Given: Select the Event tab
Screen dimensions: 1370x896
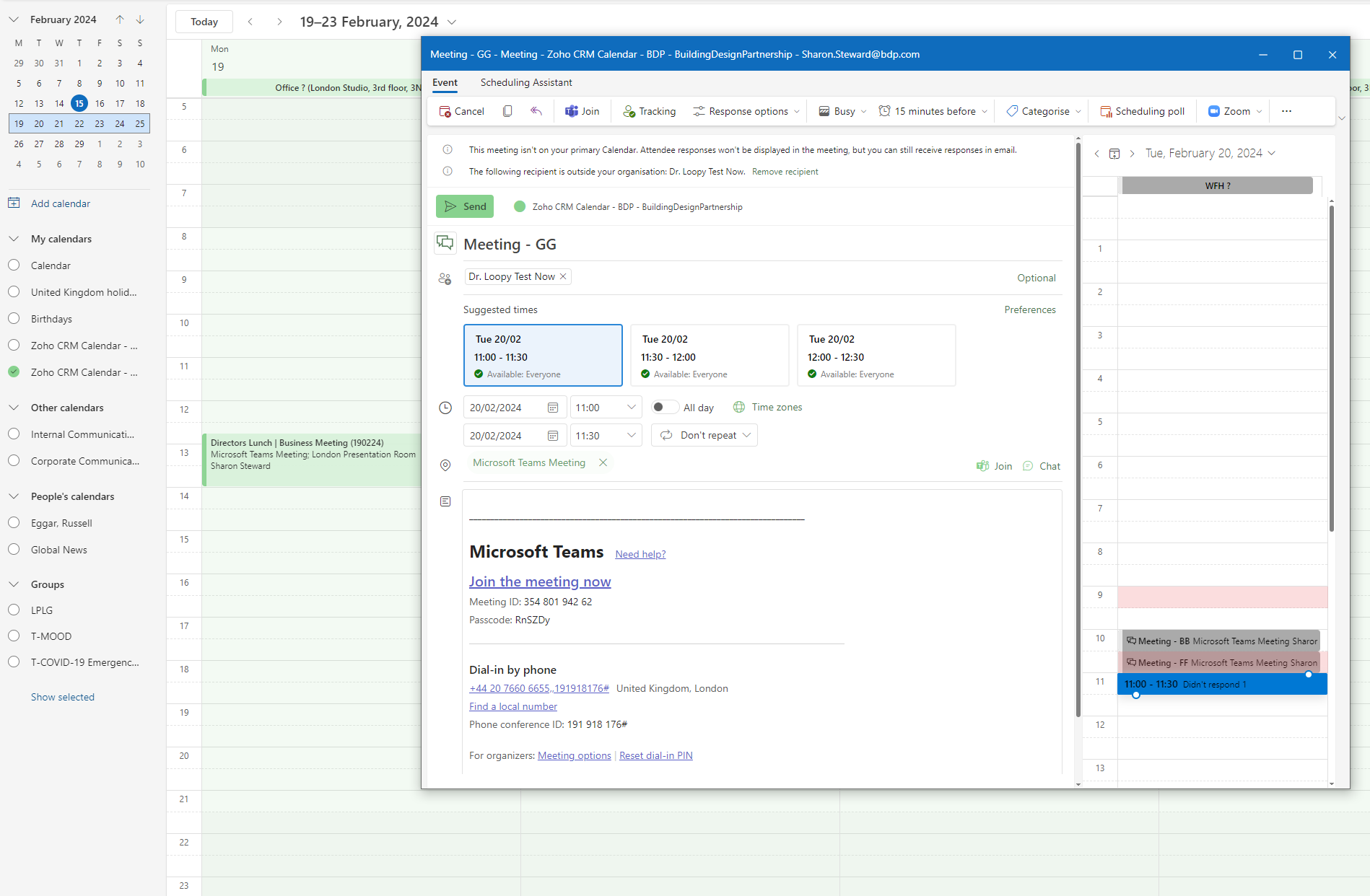Looking at the screenshot, I should pyautogui.click(x=445, y=82).
